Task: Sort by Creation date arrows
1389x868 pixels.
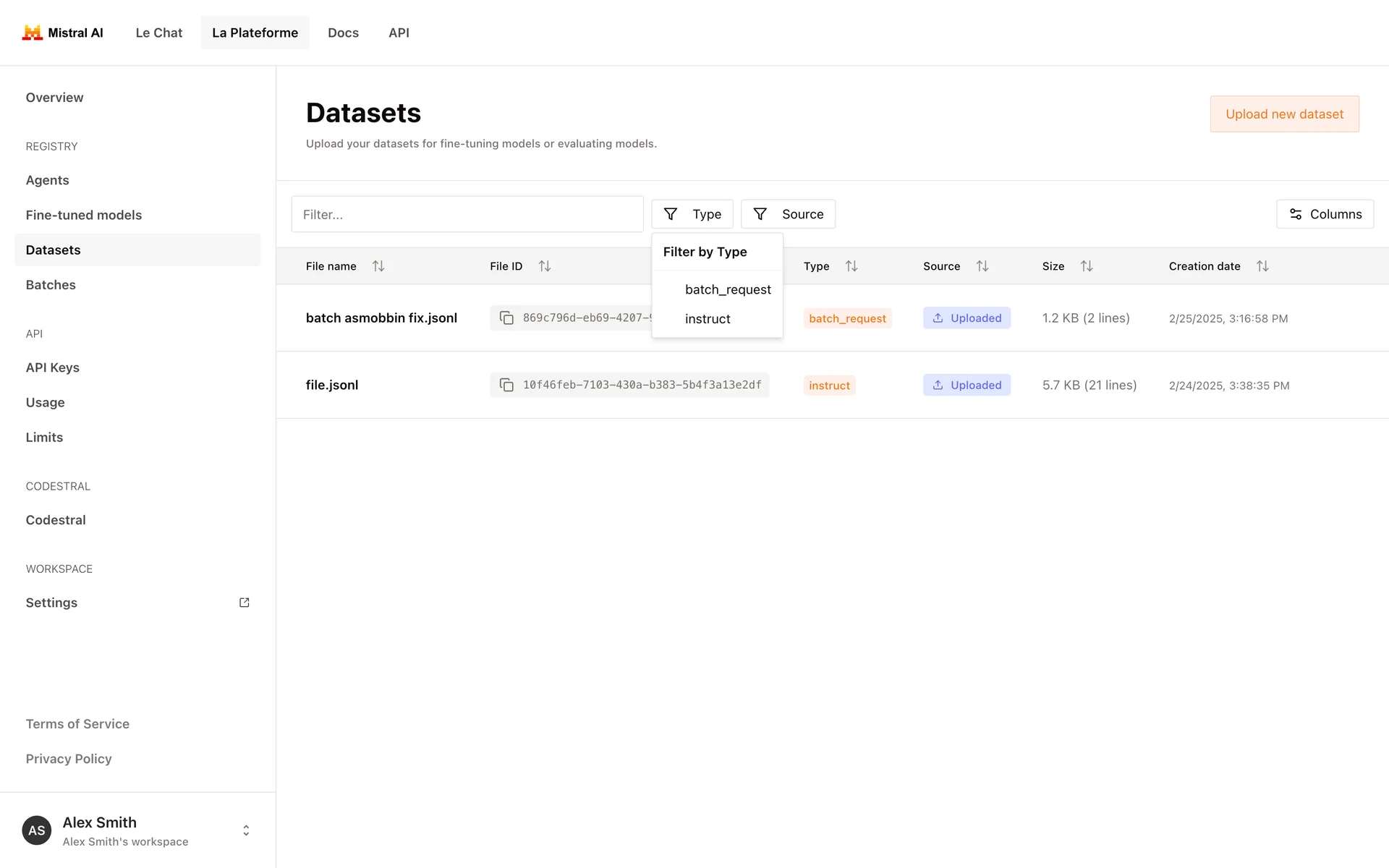Action: [x=1262, y=266]
